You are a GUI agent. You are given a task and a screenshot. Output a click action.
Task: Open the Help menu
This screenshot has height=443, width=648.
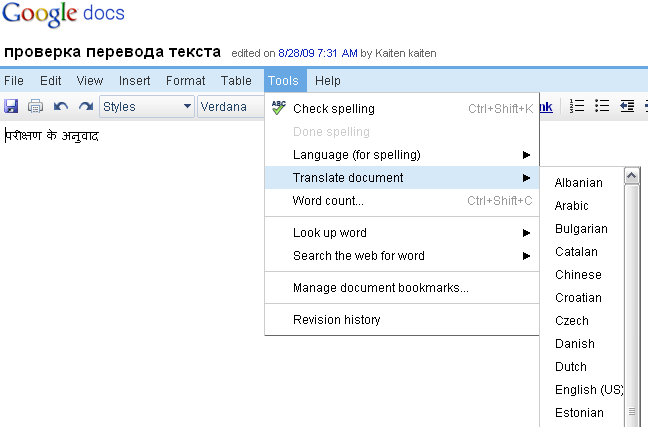coord(328,81)
